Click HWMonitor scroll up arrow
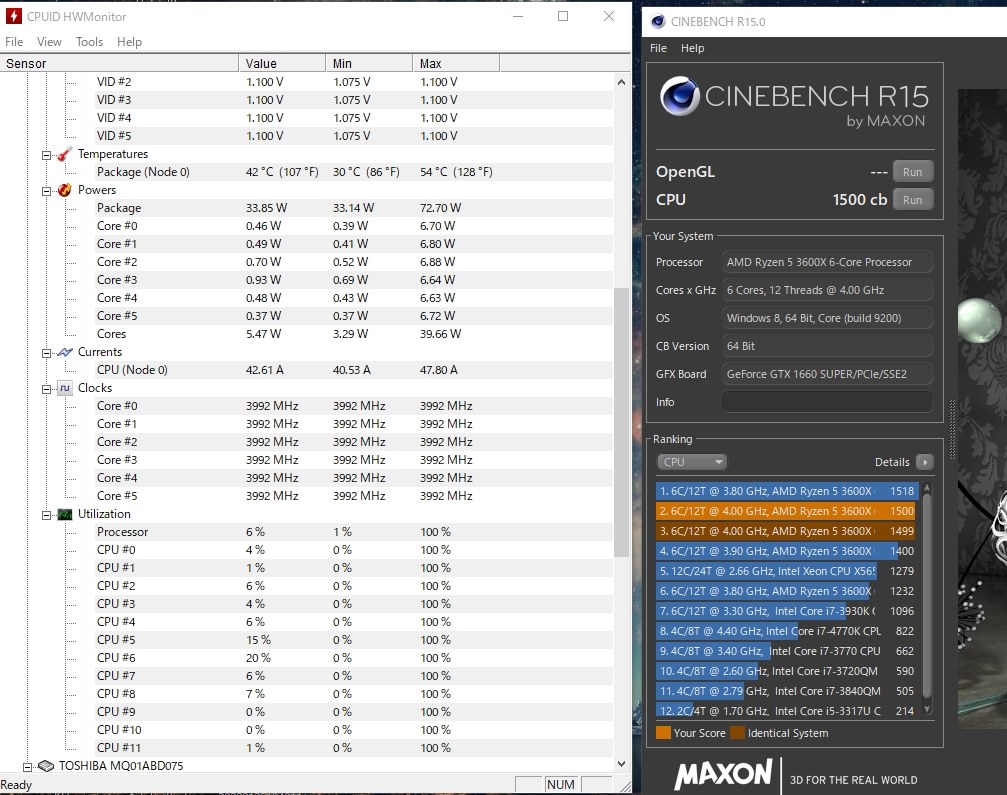The image size is (1007, 795). pos(621,82)
